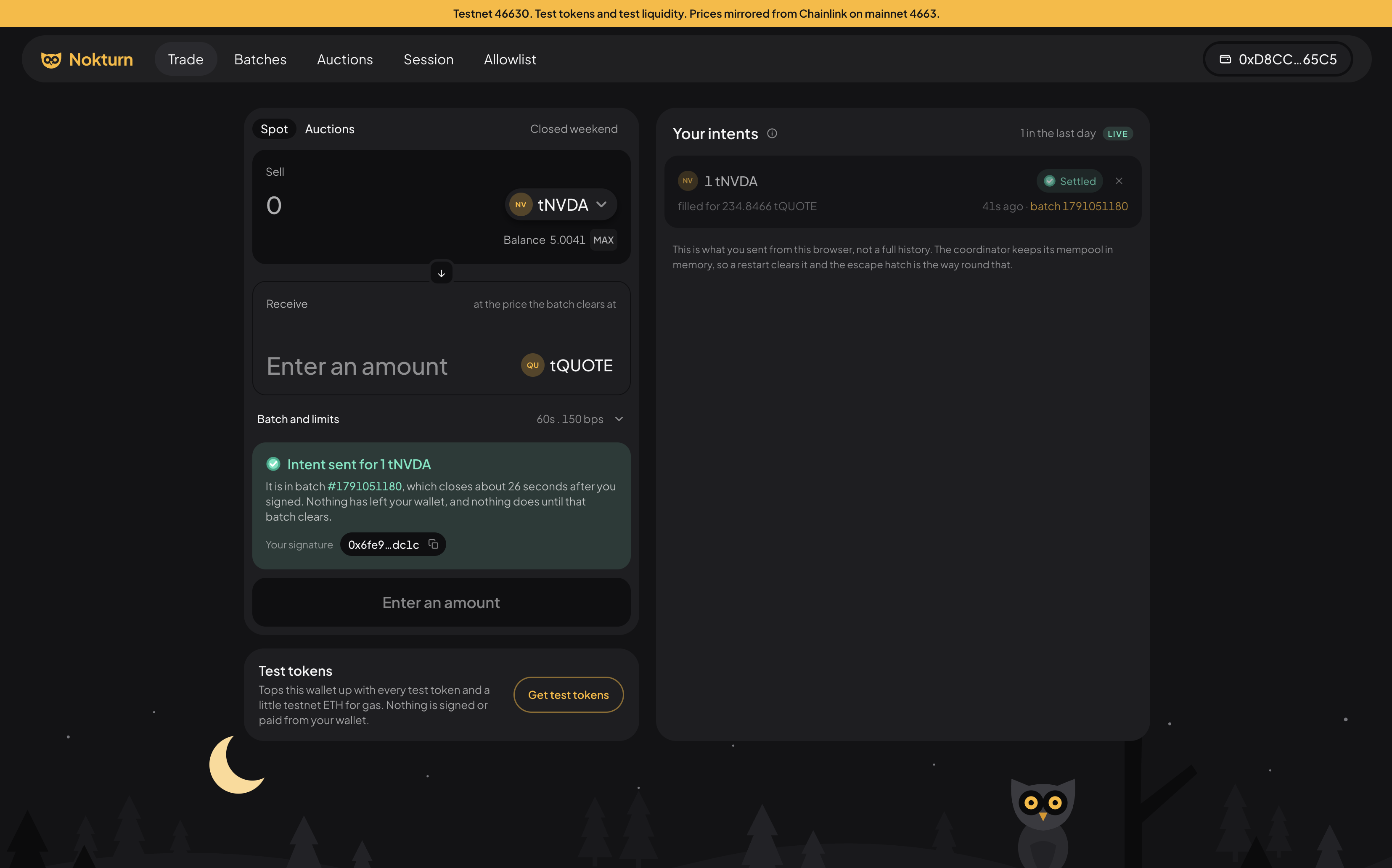1392x868 pixels.
Task: Switch to the Auctions tab in trade panel
Action: tap(329, 129)
